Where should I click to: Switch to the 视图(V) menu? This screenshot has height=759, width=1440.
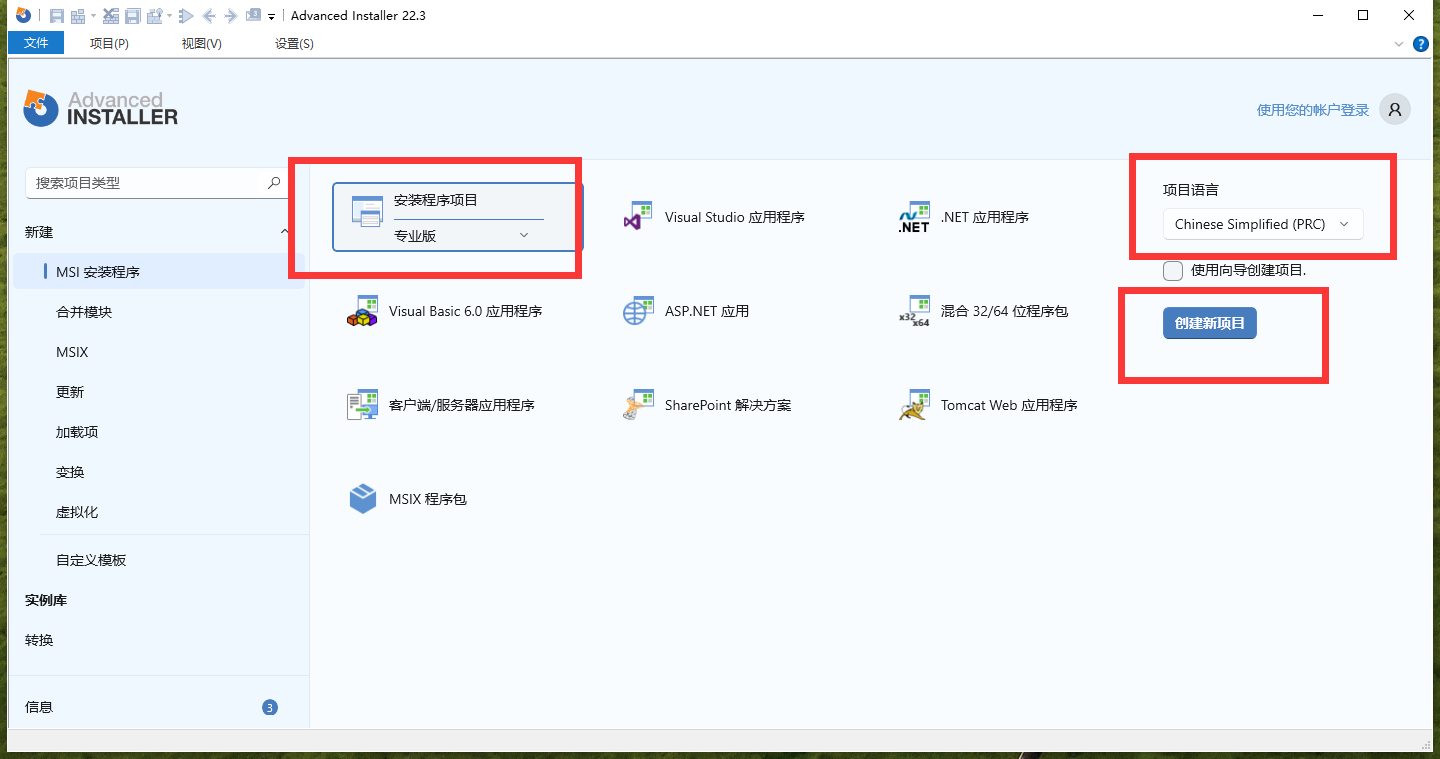click(x=199, y=43)
